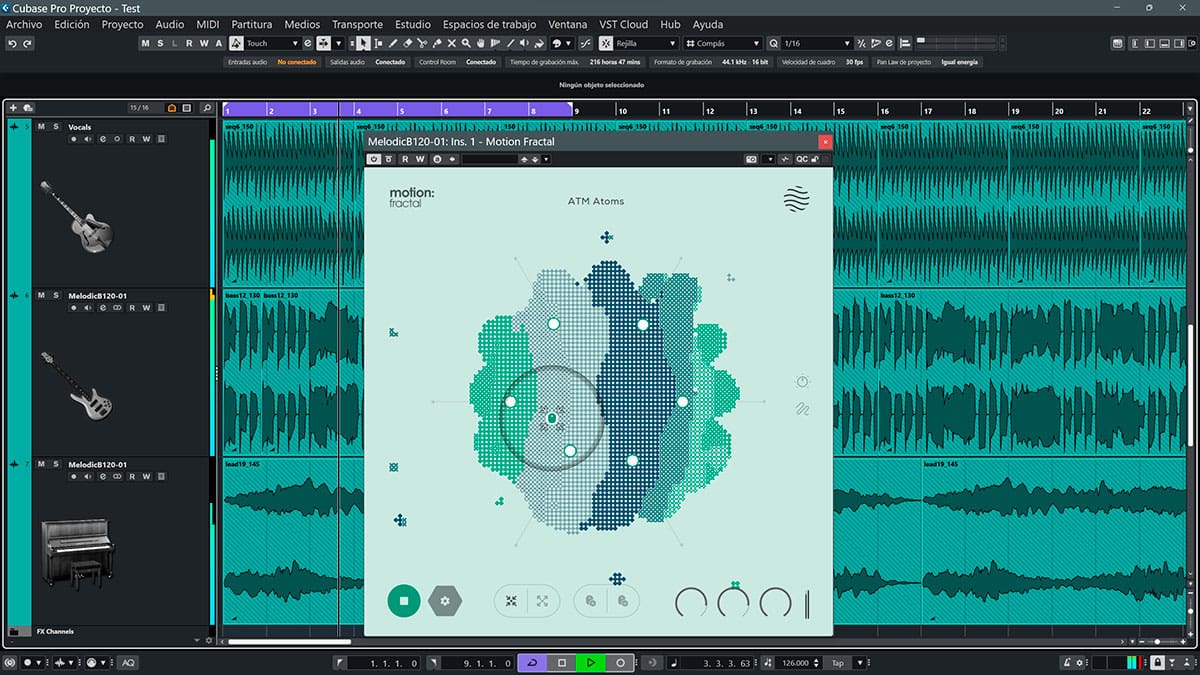
Task: Select the Split scissors tool
Action: 422,43
